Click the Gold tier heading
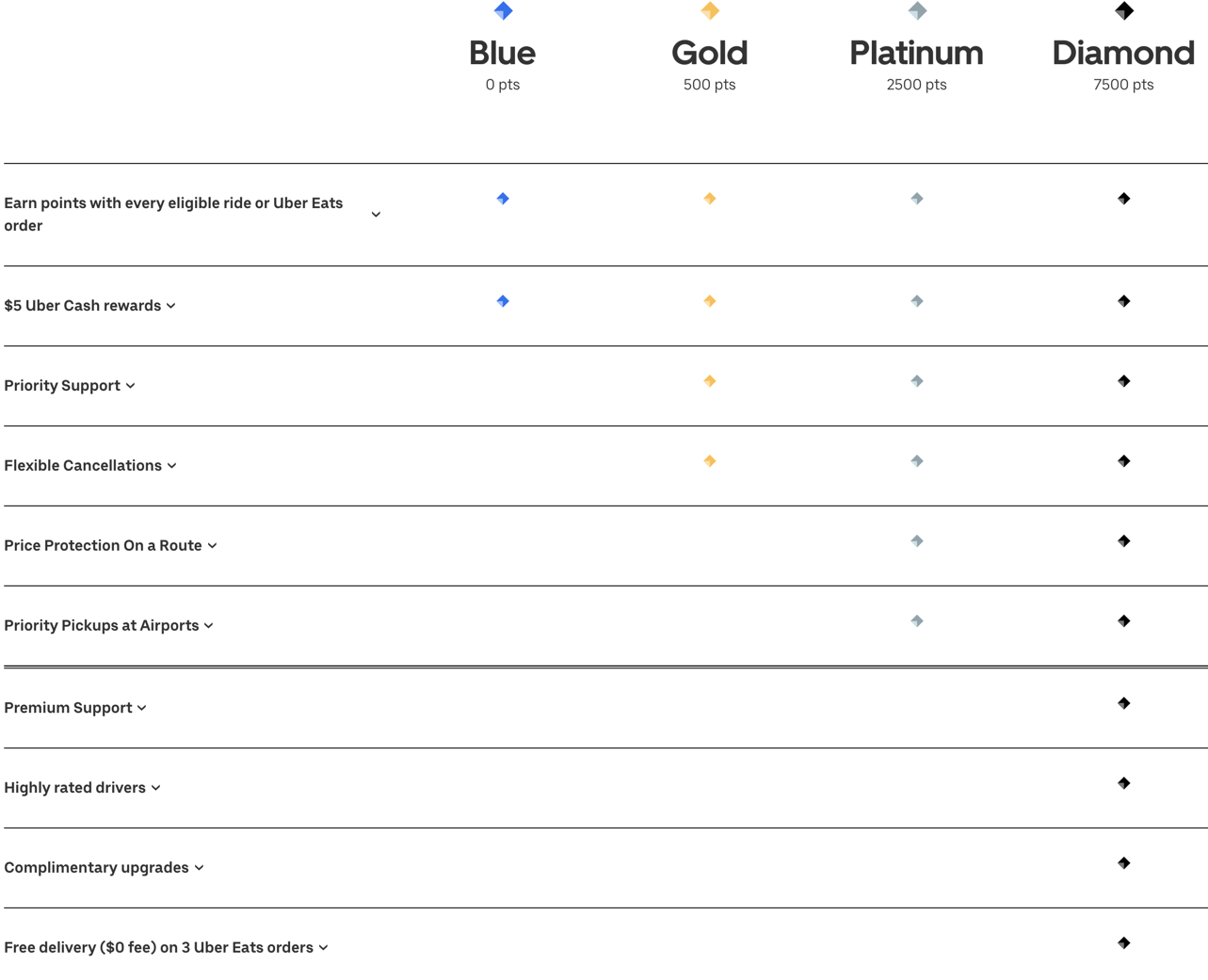 point(710,53)
